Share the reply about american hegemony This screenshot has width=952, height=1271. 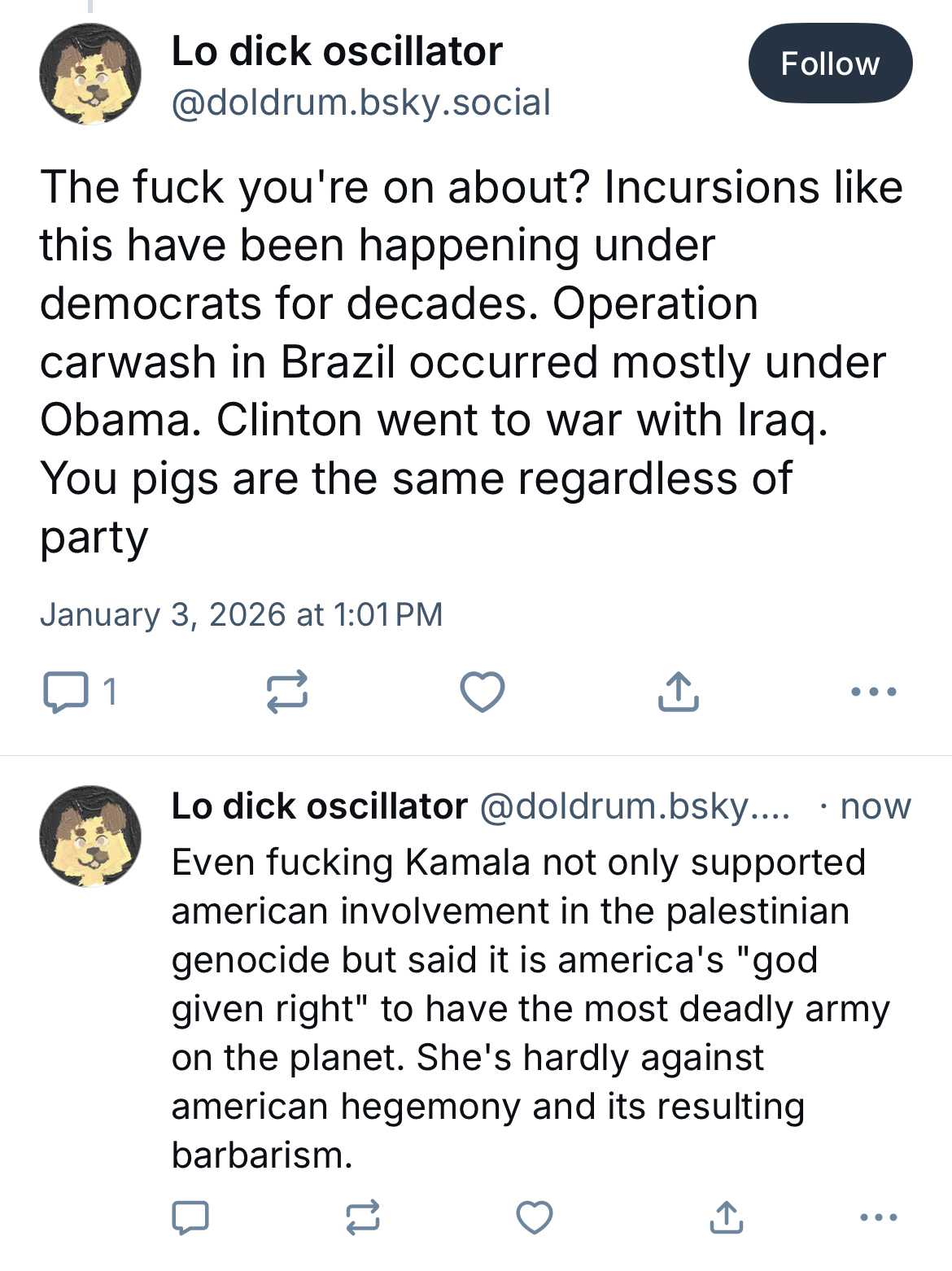pos(726,1217)
